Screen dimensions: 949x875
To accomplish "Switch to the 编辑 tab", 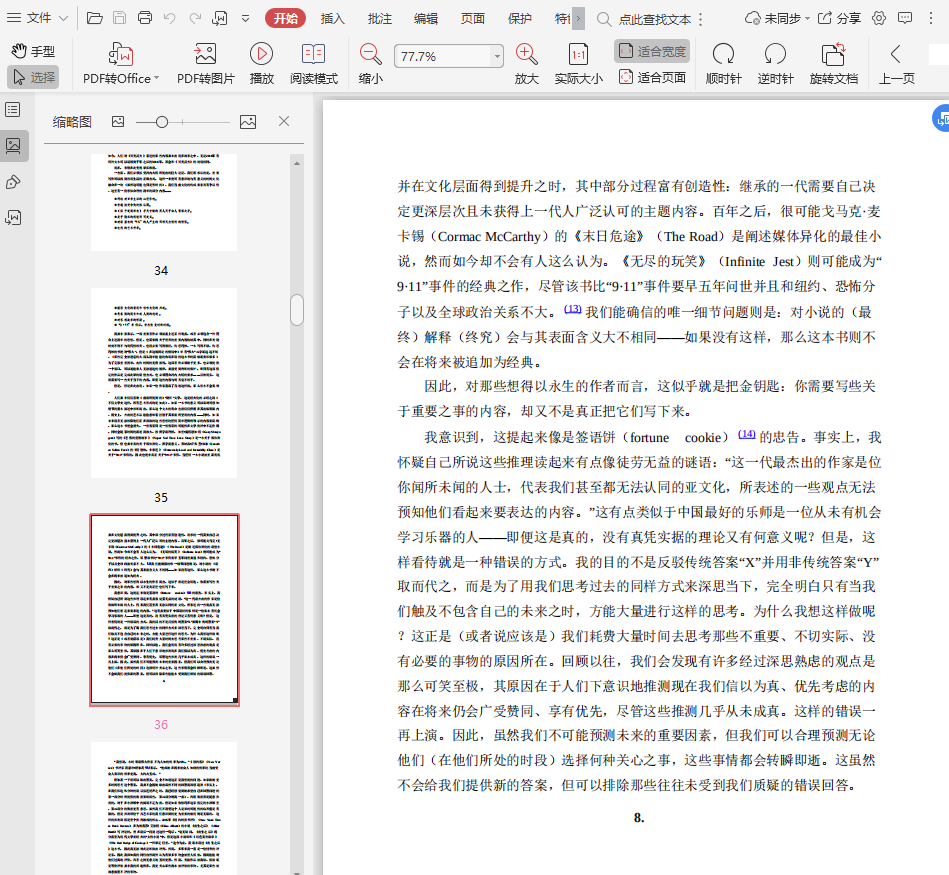I will [x=426, y=19].
